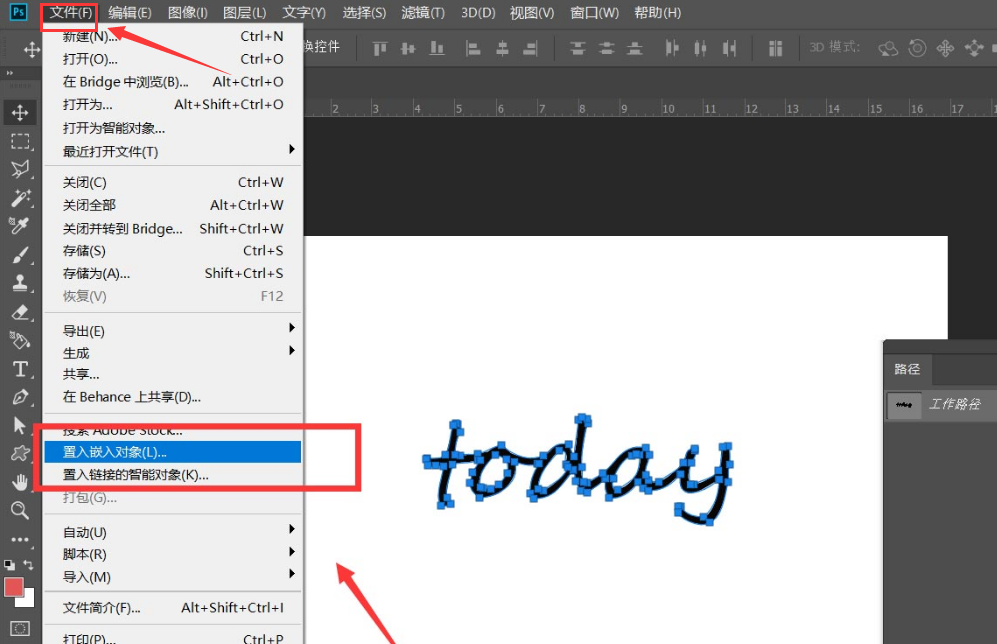Click the Ps application logo
The width and height of the screenshot is (997, 644).
pos(19,12)
